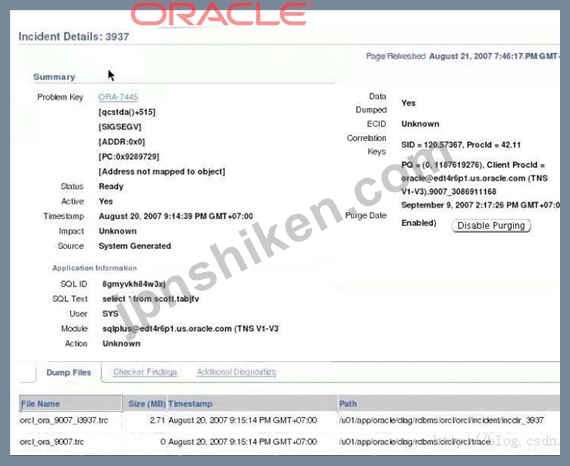
Task: Click the Application Information heading
Action: [95, 268]
